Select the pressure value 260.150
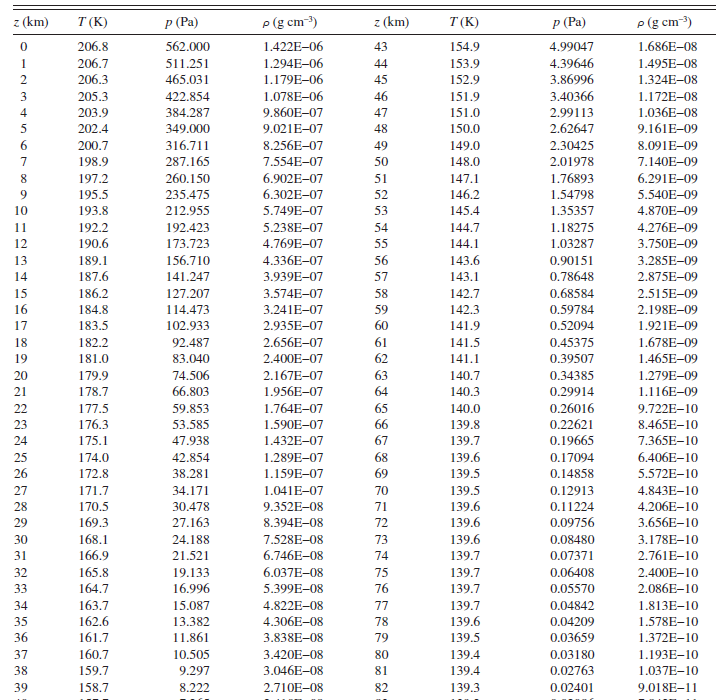 tap(188, 178)
